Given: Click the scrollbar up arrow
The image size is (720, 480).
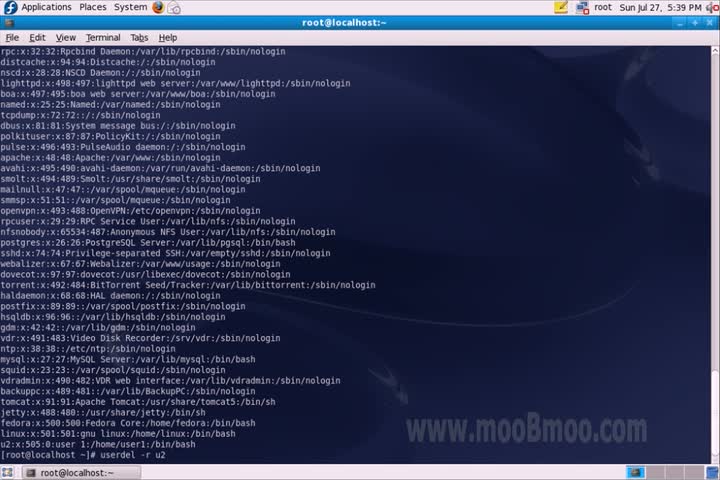Looking at the screenshot, I should pos(715,50).
